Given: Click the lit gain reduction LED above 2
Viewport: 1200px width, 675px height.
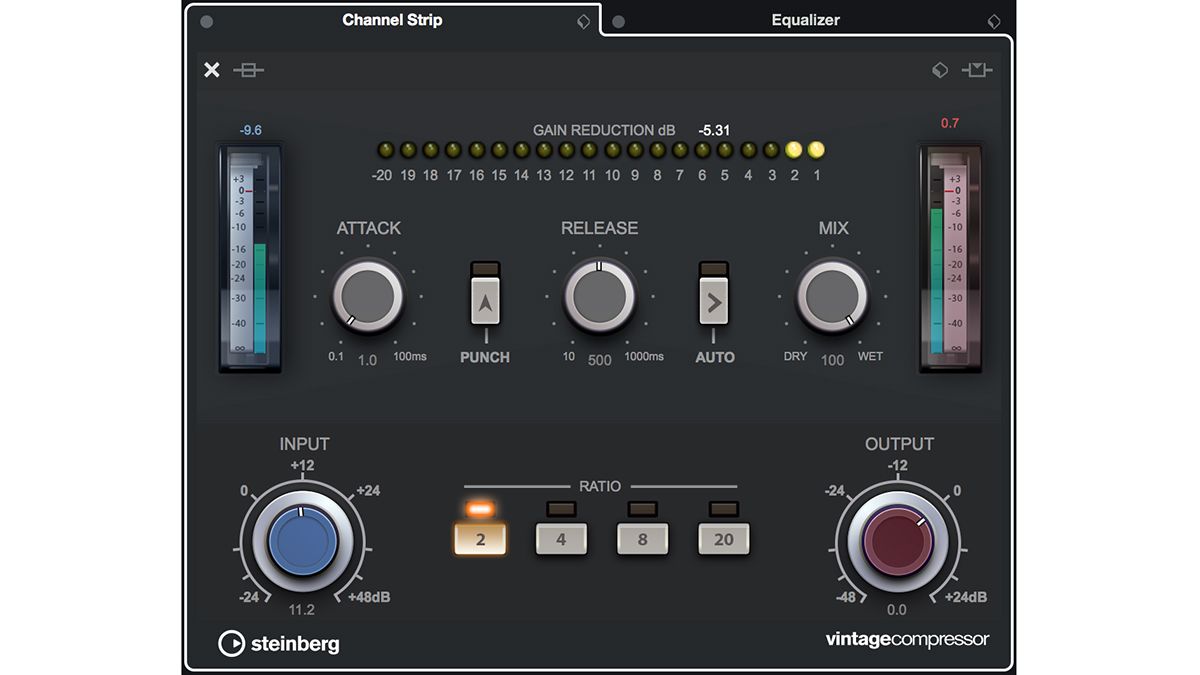Looking at the screenshot, I should pos(794,150).
